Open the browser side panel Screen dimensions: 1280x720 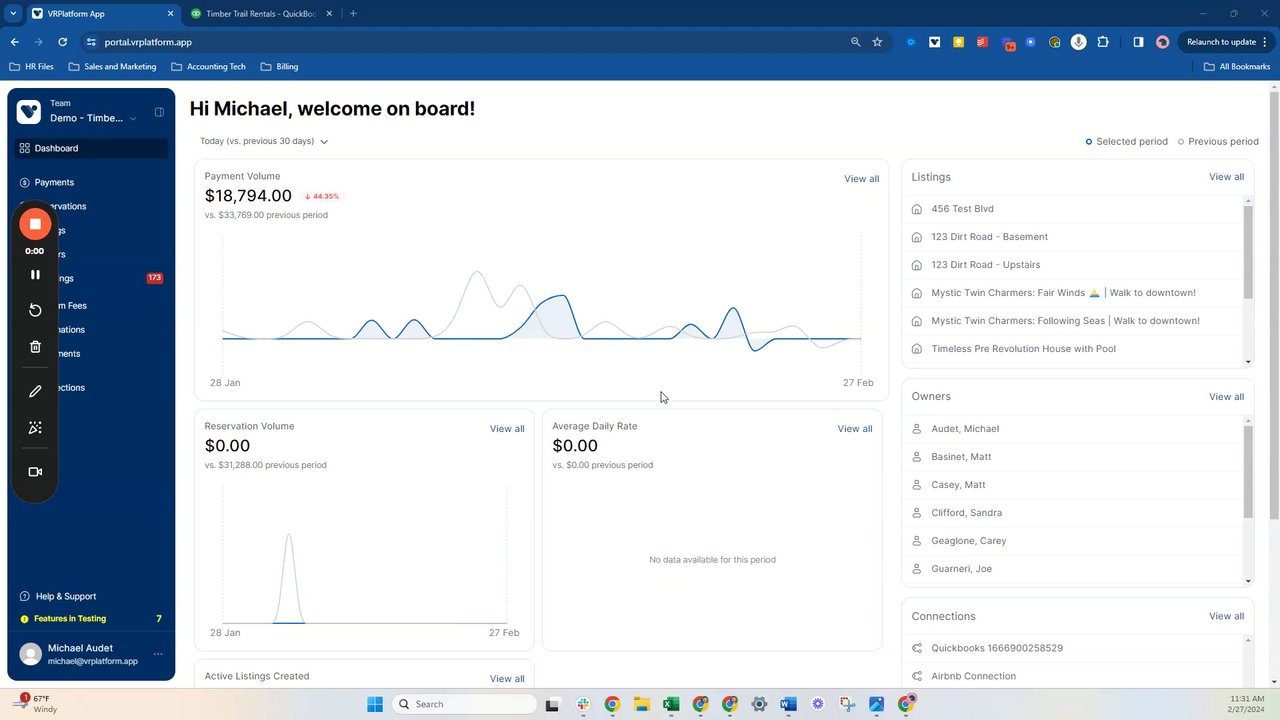[x=1138, y=42]
